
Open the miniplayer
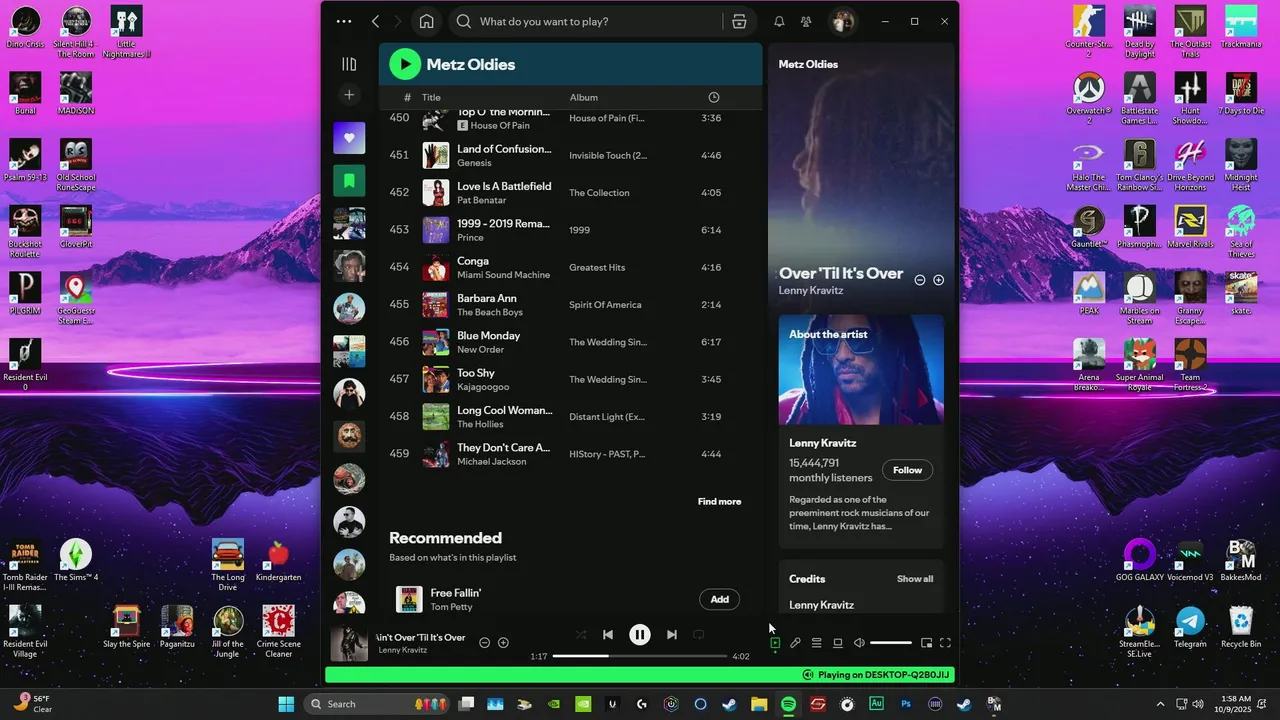click(x=927, y=643)
